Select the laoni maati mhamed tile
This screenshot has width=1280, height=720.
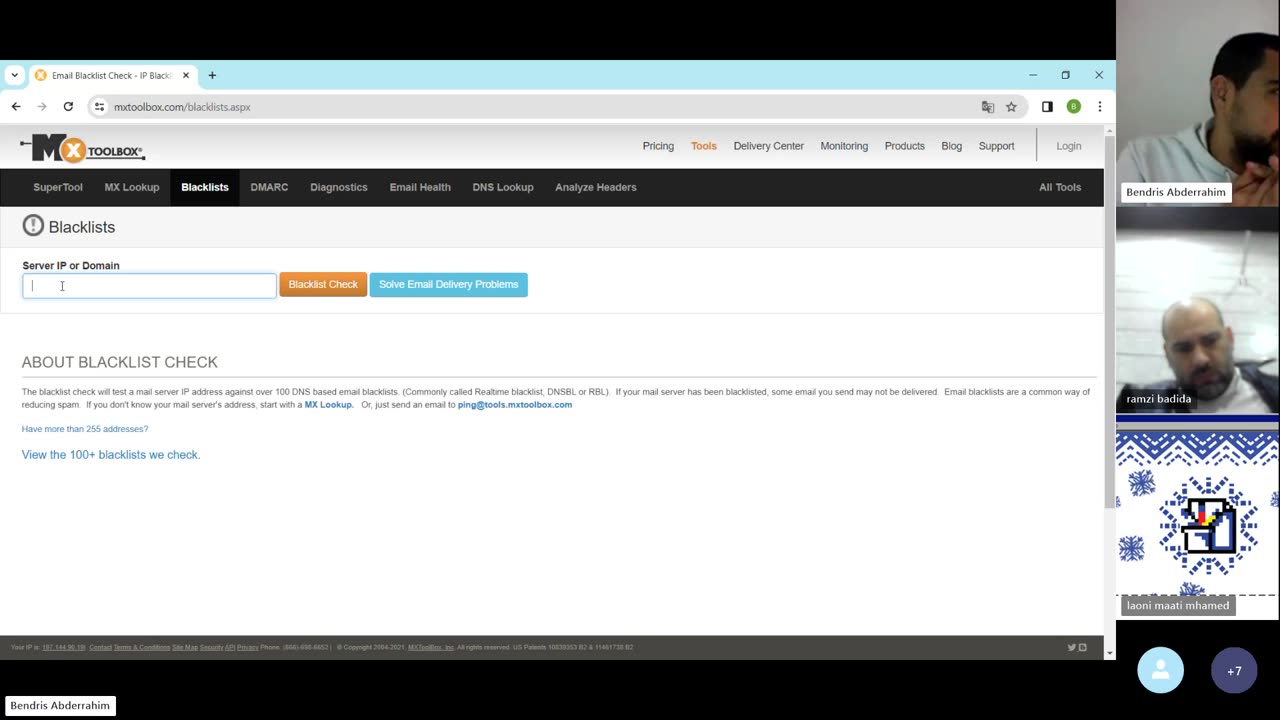[1197, 518]
